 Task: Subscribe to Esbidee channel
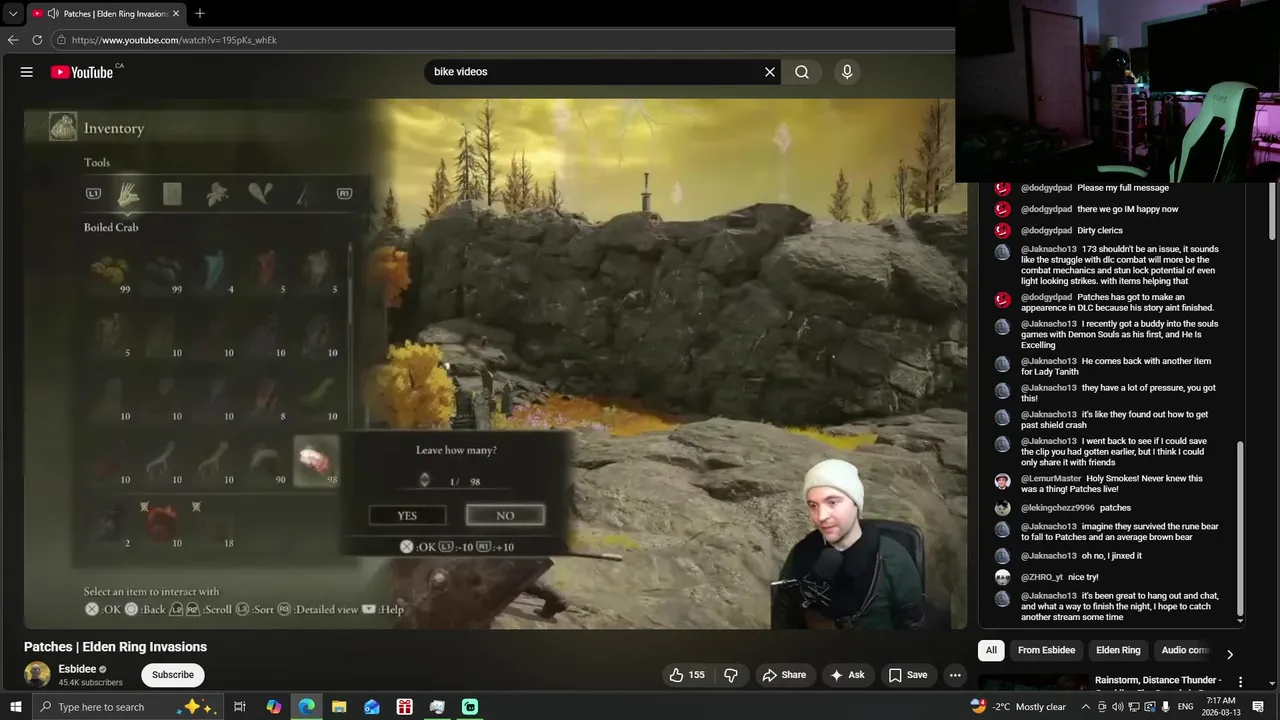173,675
